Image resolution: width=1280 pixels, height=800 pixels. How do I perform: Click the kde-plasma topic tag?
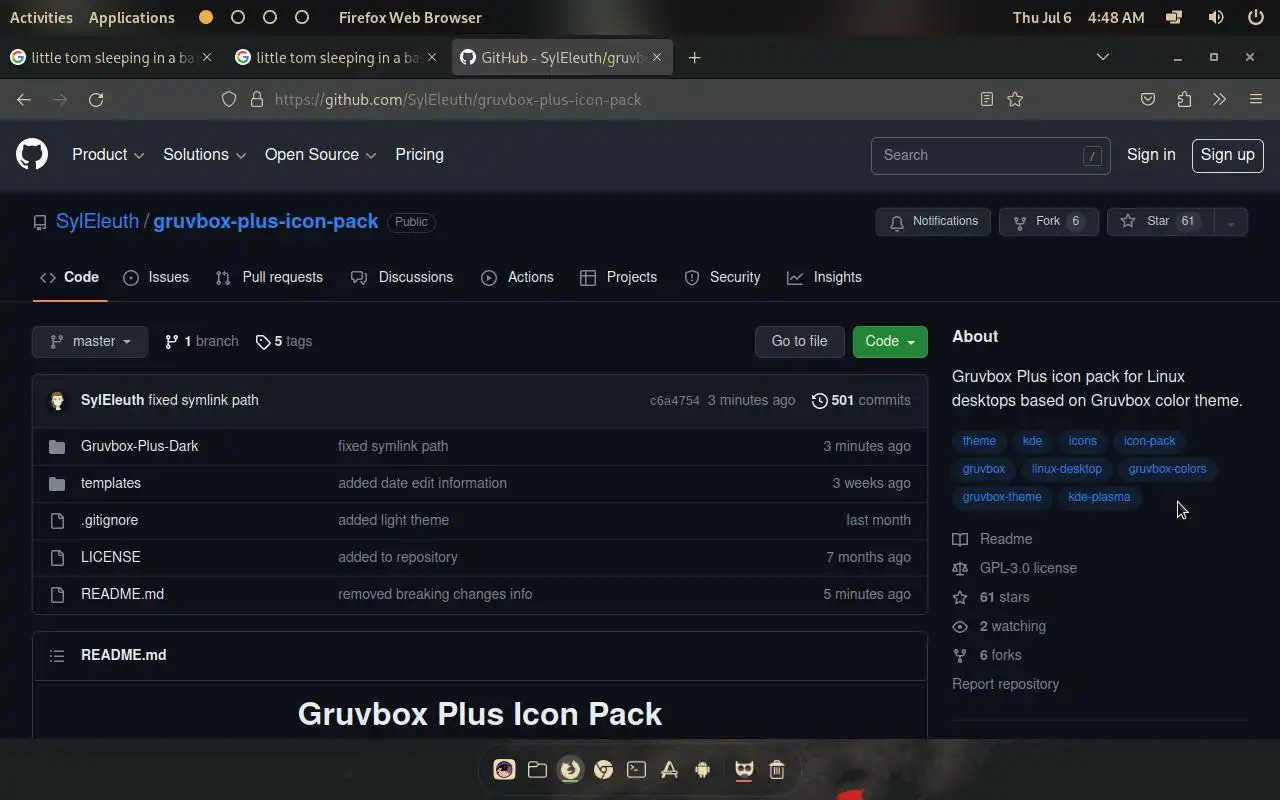(x=1099, y=497)
